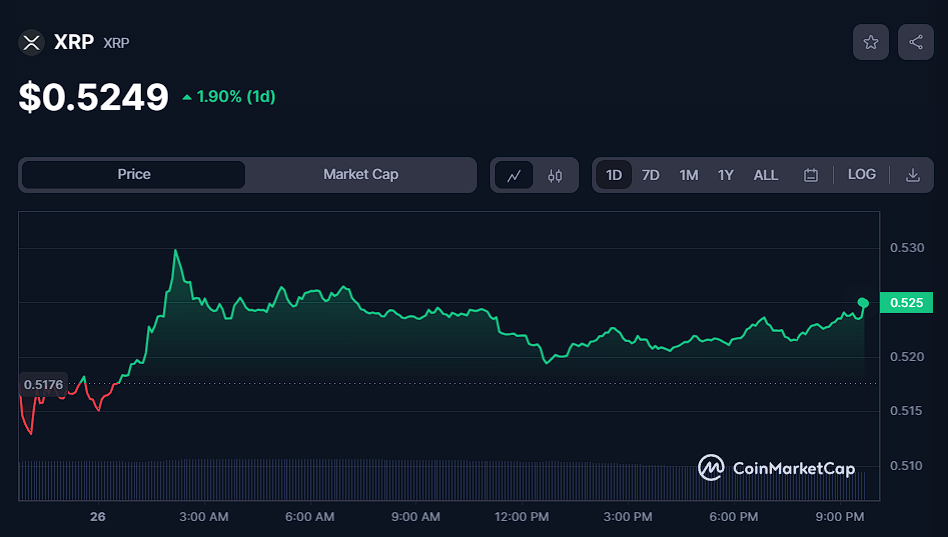Set chart range to 1M
Screen dimensions: 948x537
point(688,175)
